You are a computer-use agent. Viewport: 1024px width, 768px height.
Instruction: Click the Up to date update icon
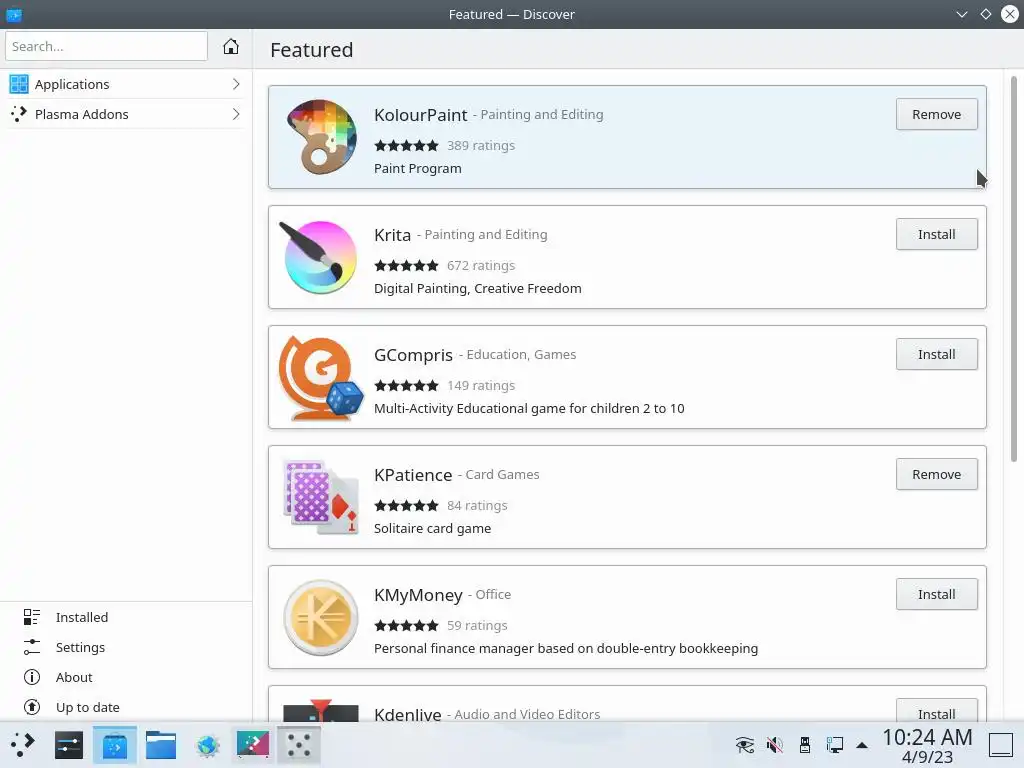tap(32, 707)
